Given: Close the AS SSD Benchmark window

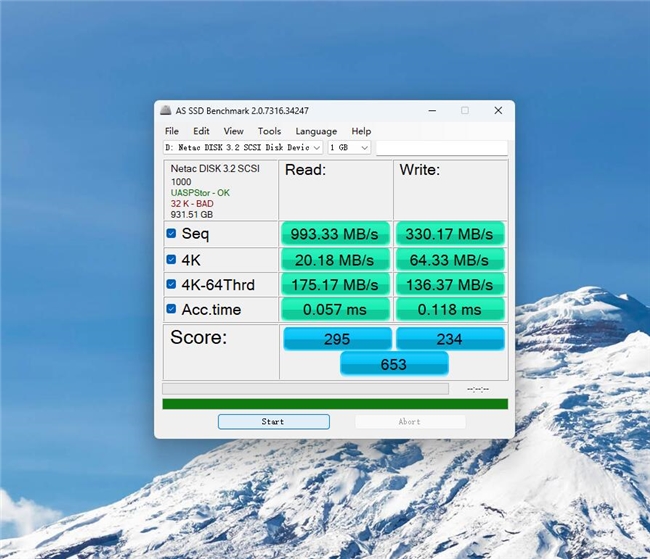Looking at the screenshot, I should coord(498,111).
